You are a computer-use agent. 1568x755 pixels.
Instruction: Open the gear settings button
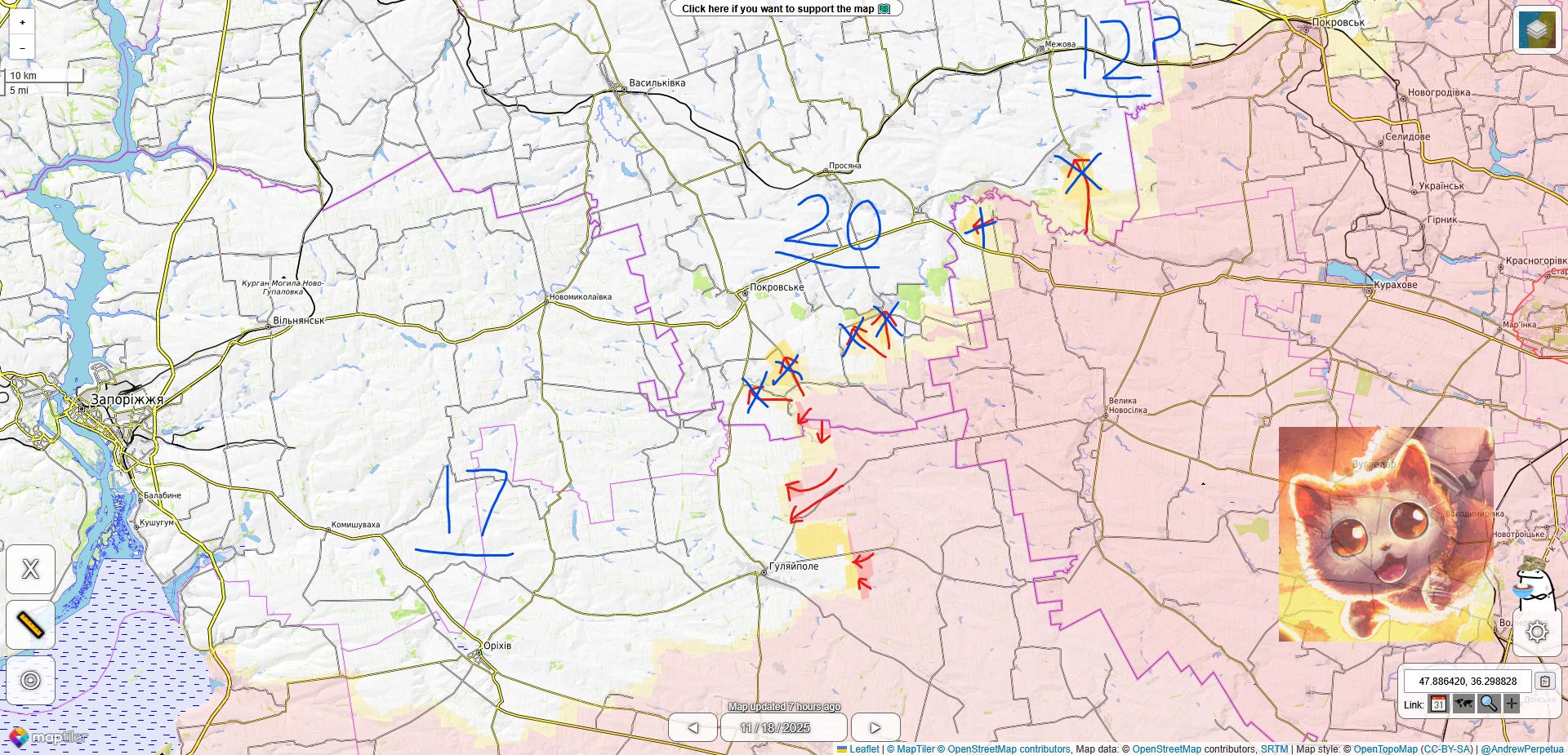(1537, 632)
